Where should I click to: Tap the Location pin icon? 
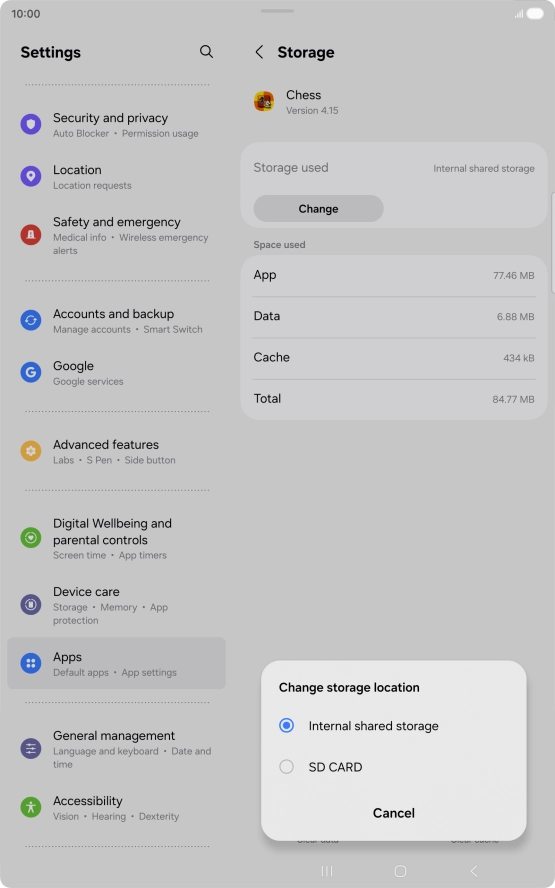31,176
